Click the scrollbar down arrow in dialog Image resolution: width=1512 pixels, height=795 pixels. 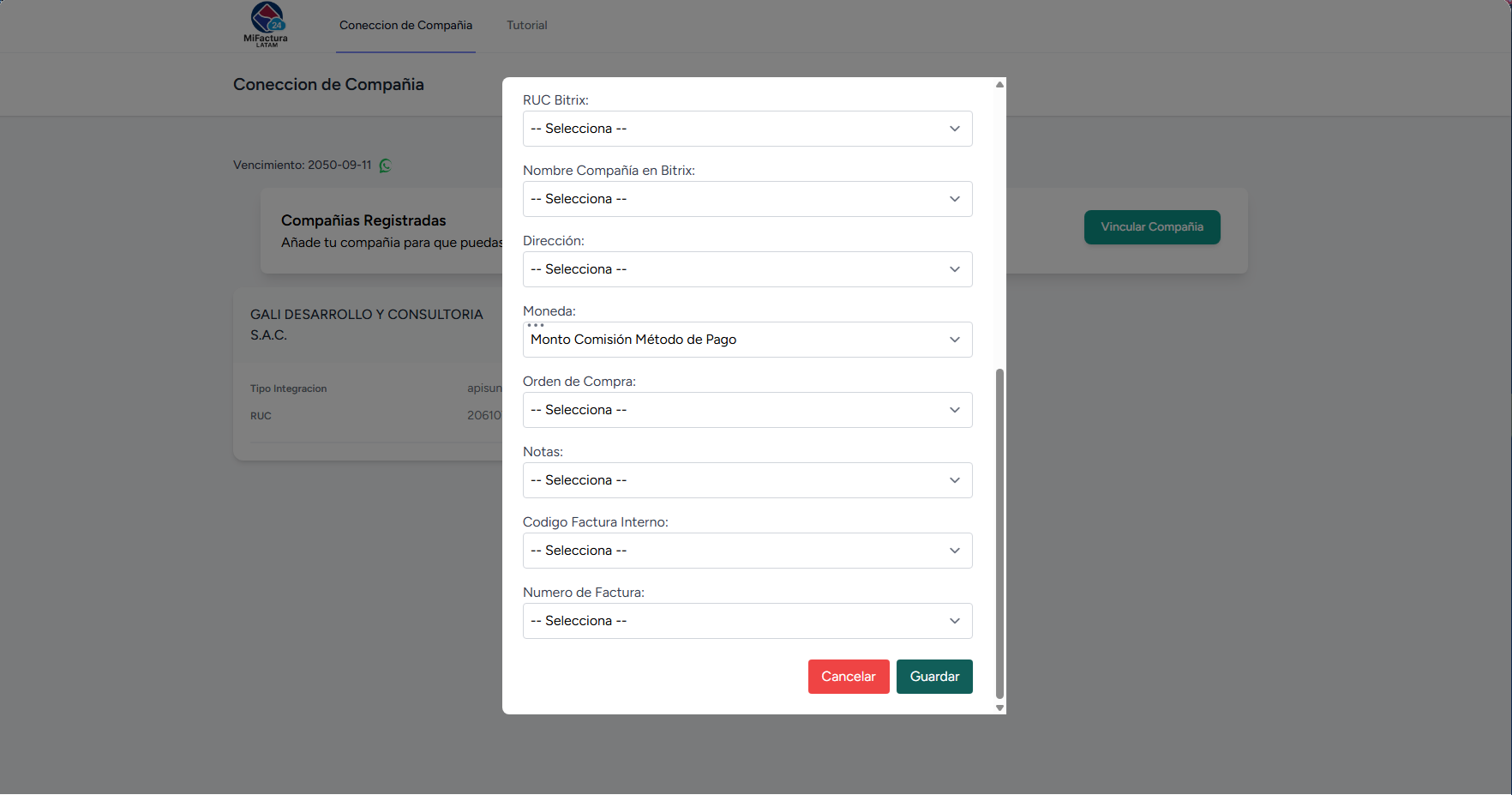point(999,708)
